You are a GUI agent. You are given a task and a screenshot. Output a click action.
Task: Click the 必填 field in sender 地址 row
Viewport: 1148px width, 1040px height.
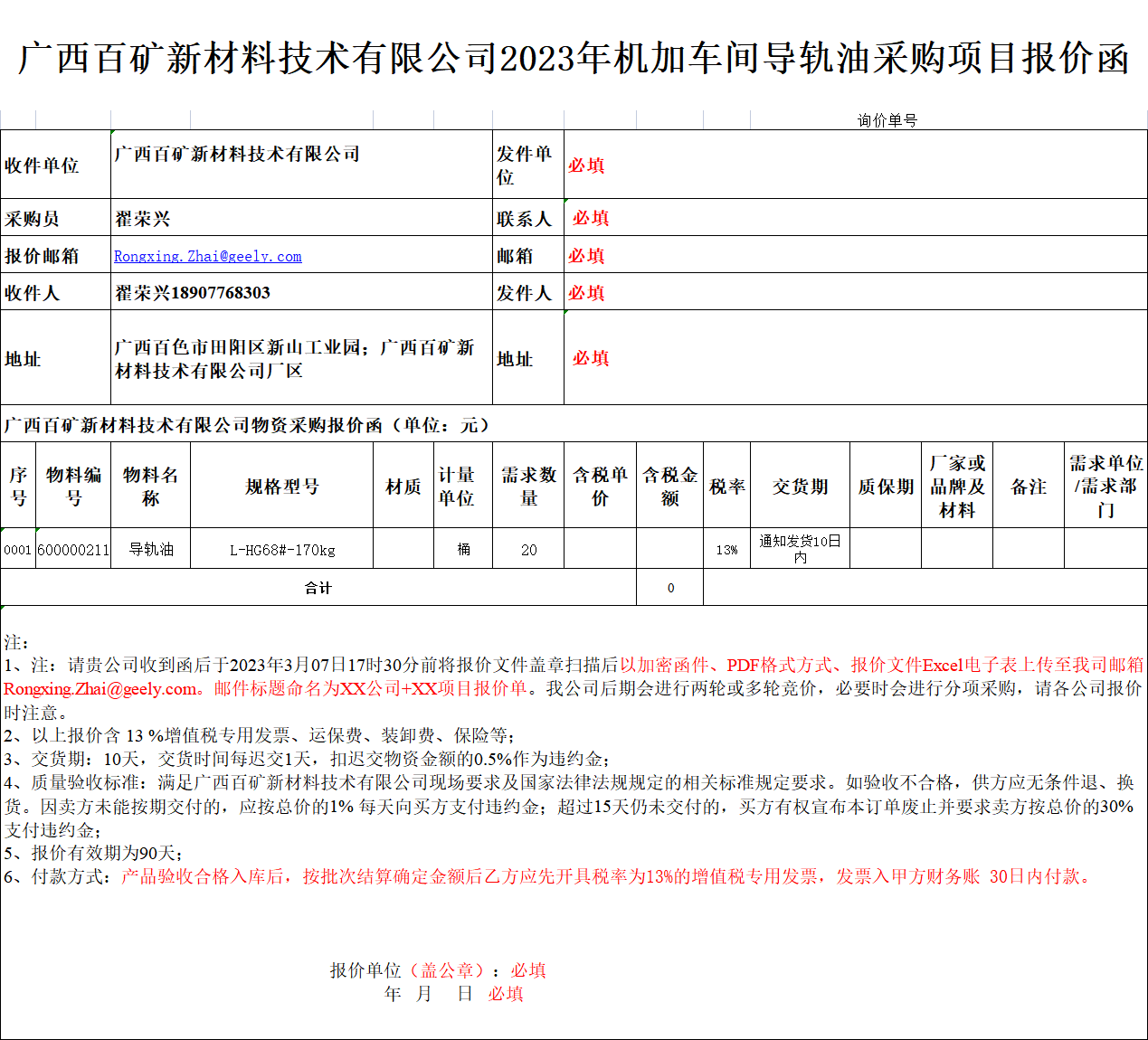pos(856,357)
